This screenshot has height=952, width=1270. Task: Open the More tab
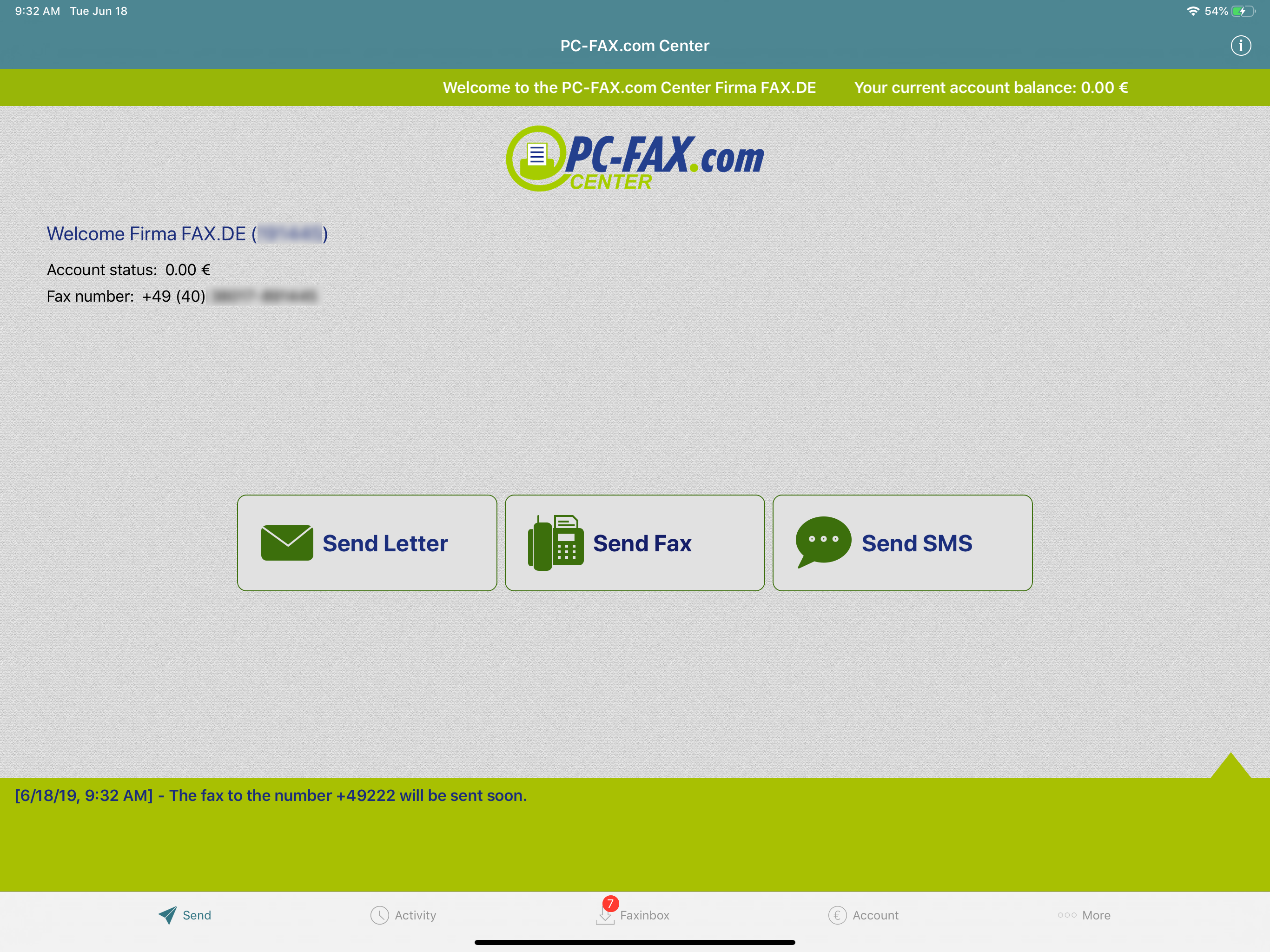1084,915
